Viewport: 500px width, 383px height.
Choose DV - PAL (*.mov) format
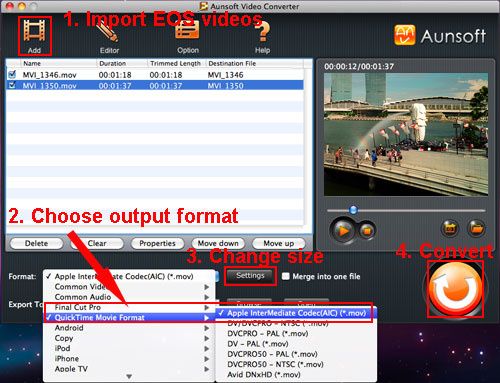(296, 344)
